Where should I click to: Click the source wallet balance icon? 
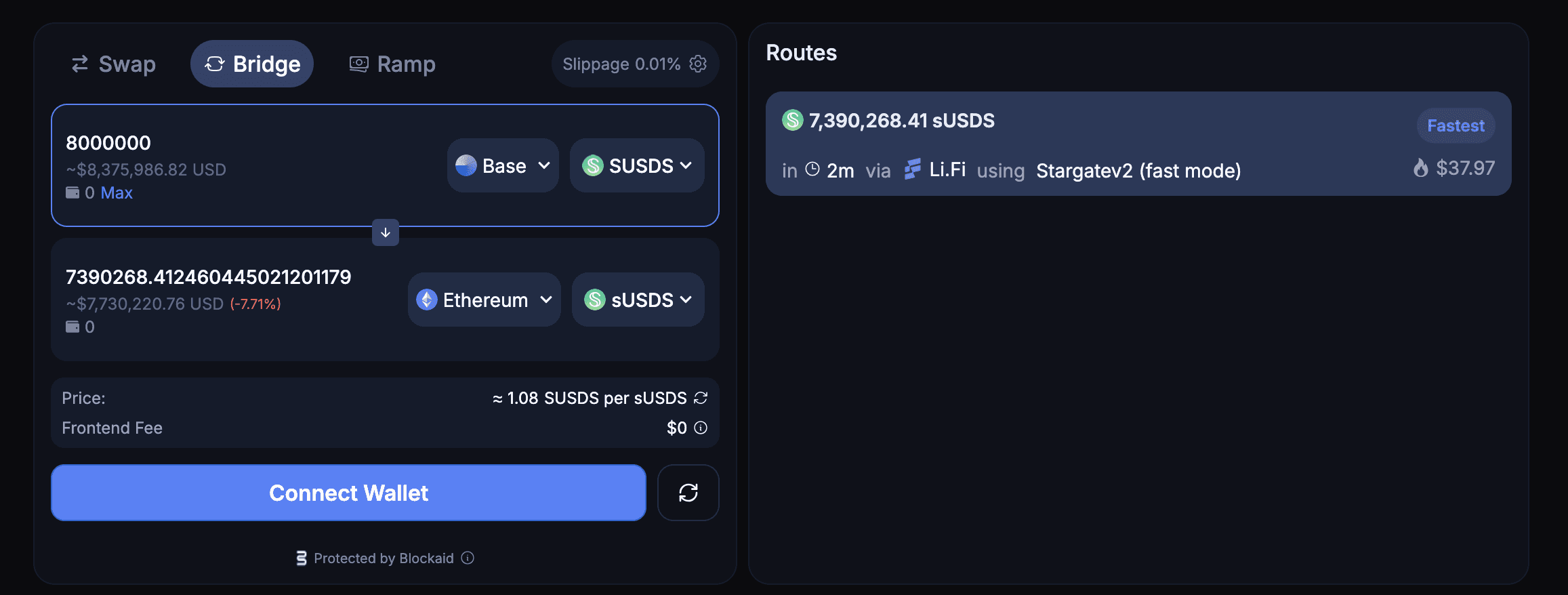click(x=73, y=192)
